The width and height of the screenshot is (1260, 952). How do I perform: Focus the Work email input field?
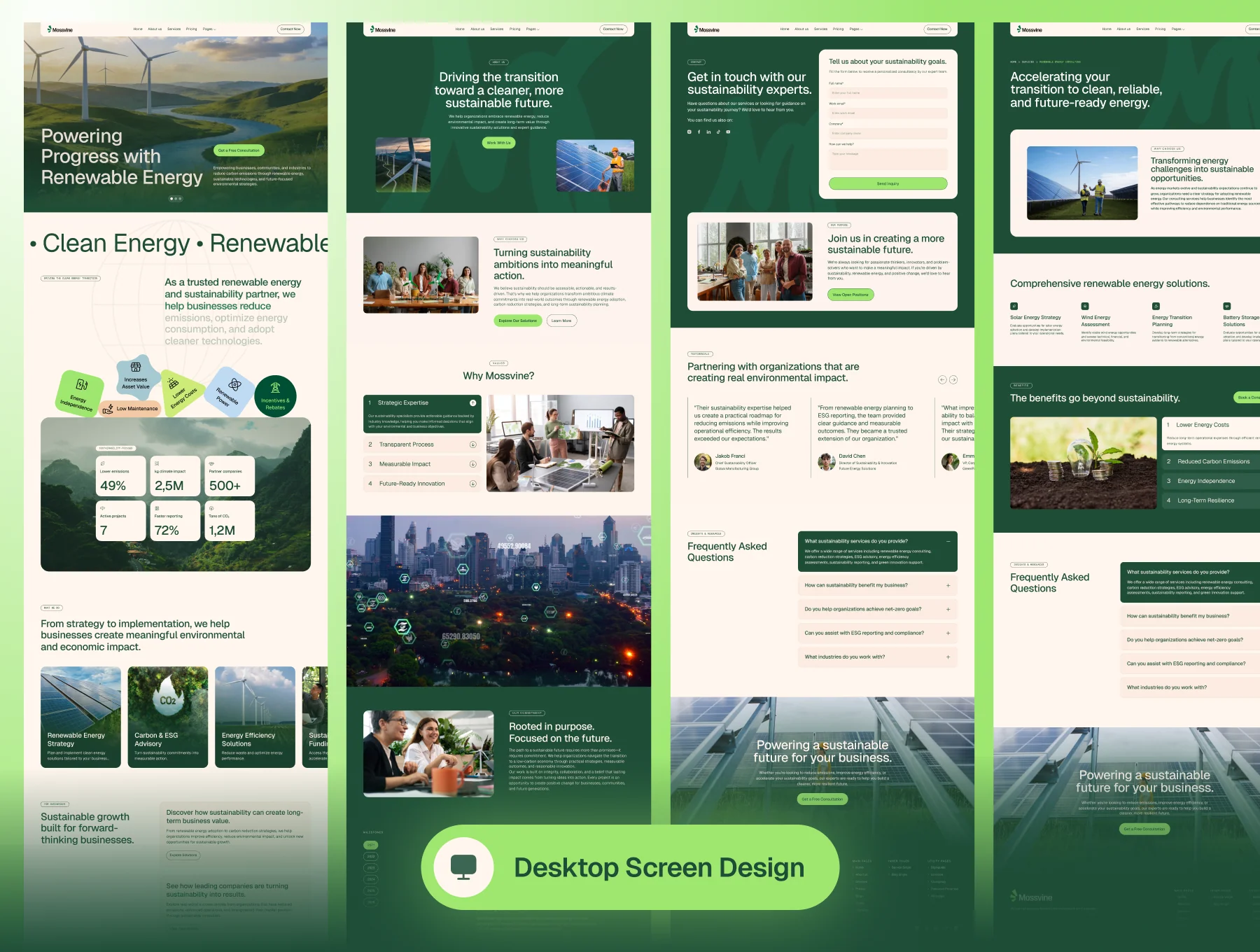888,113
